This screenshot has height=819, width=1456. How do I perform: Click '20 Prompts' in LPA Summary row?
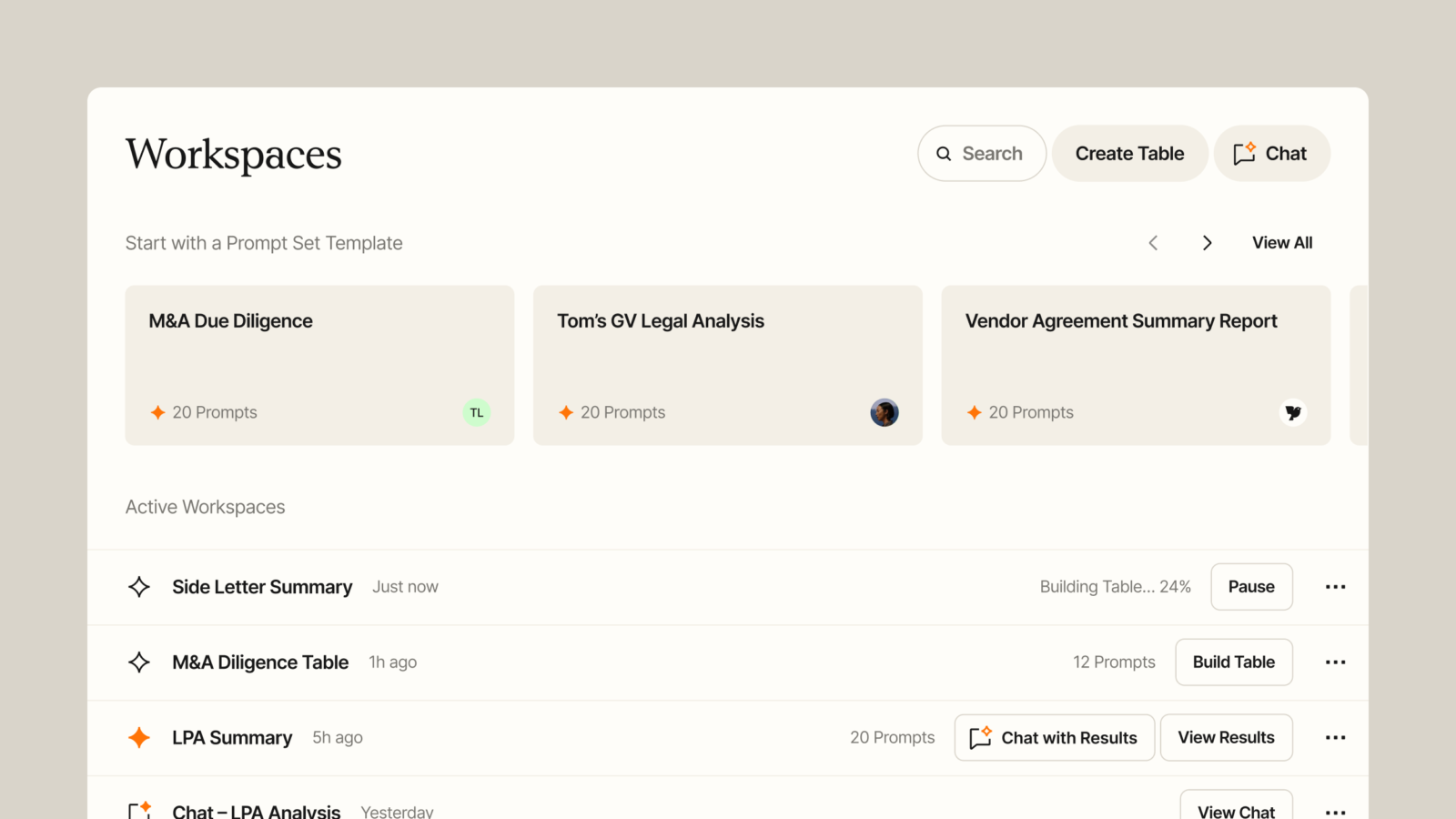pos(893,738)
